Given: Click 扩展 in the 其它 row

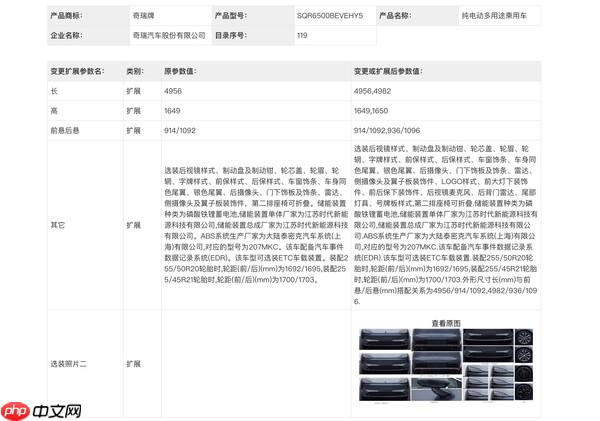Looking at the screenshot, I should coord(134,225).
